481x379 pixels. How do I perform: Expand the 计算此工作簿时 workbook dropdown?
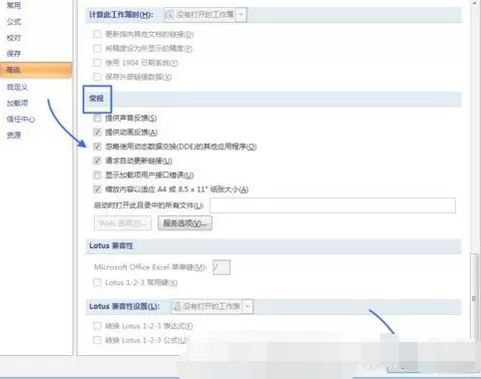(241, 15)
